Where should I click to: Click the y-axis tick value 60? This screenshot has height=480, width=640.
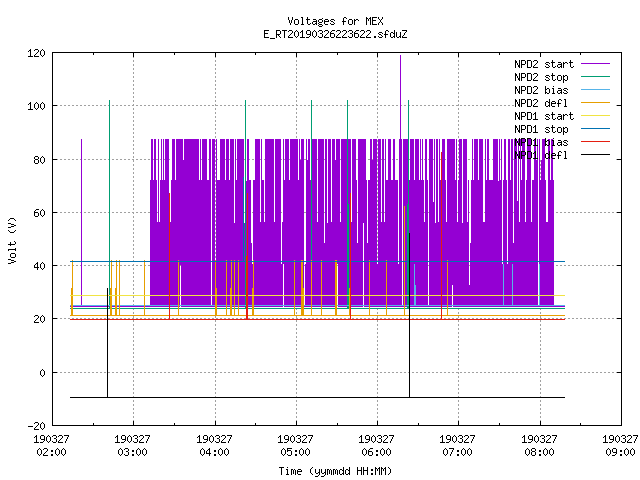[x=39, y=213]
